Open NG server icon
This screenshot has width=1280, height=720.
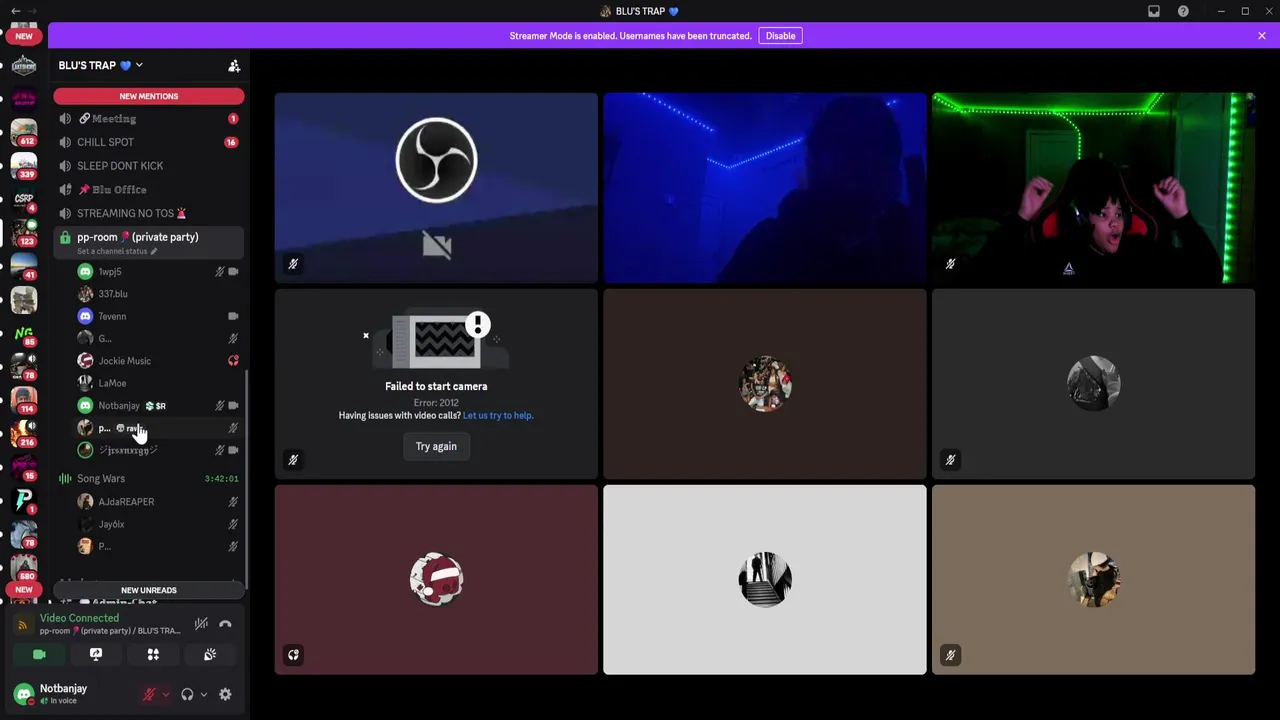(24, 334)
